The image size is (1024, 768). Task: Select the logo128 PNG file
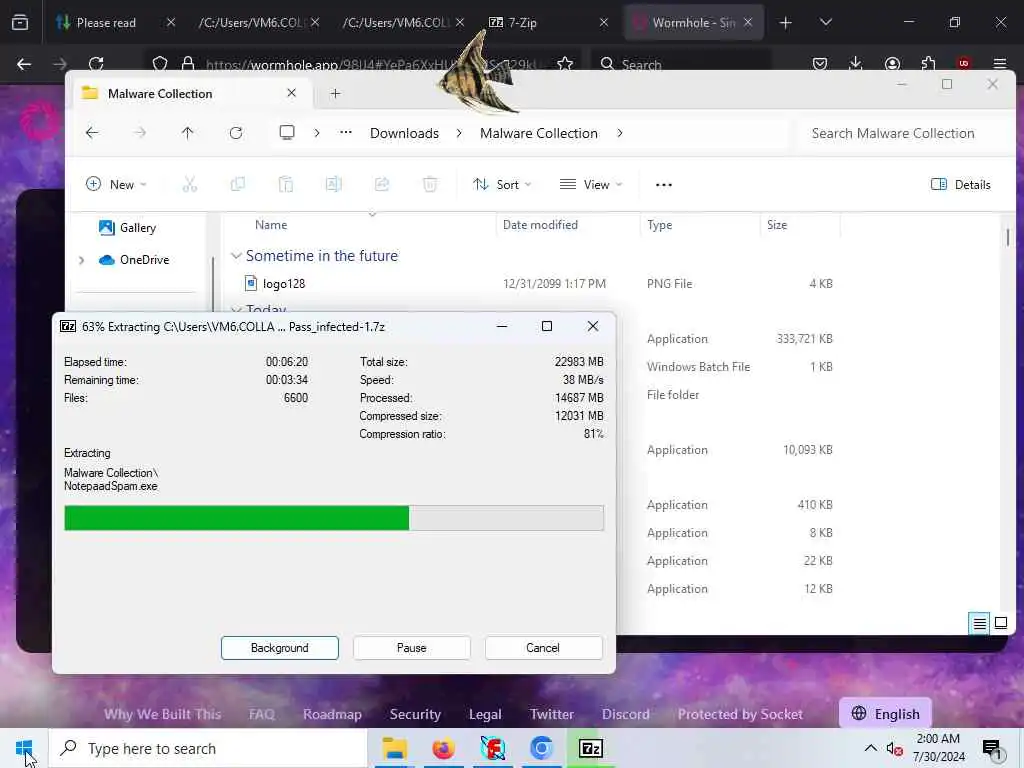coord(283,283)
